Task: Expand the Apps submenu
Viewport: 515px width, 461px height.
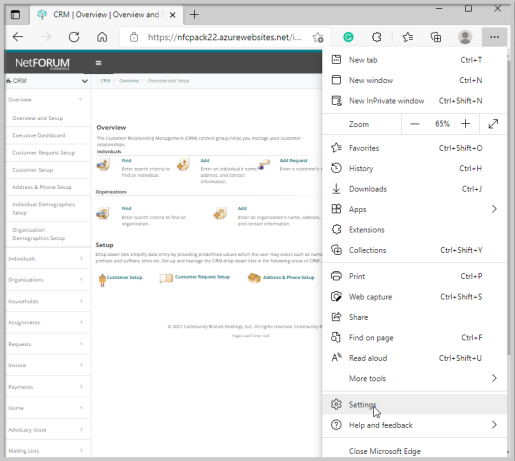Action: pyautogui.click(x=414, y=209)
